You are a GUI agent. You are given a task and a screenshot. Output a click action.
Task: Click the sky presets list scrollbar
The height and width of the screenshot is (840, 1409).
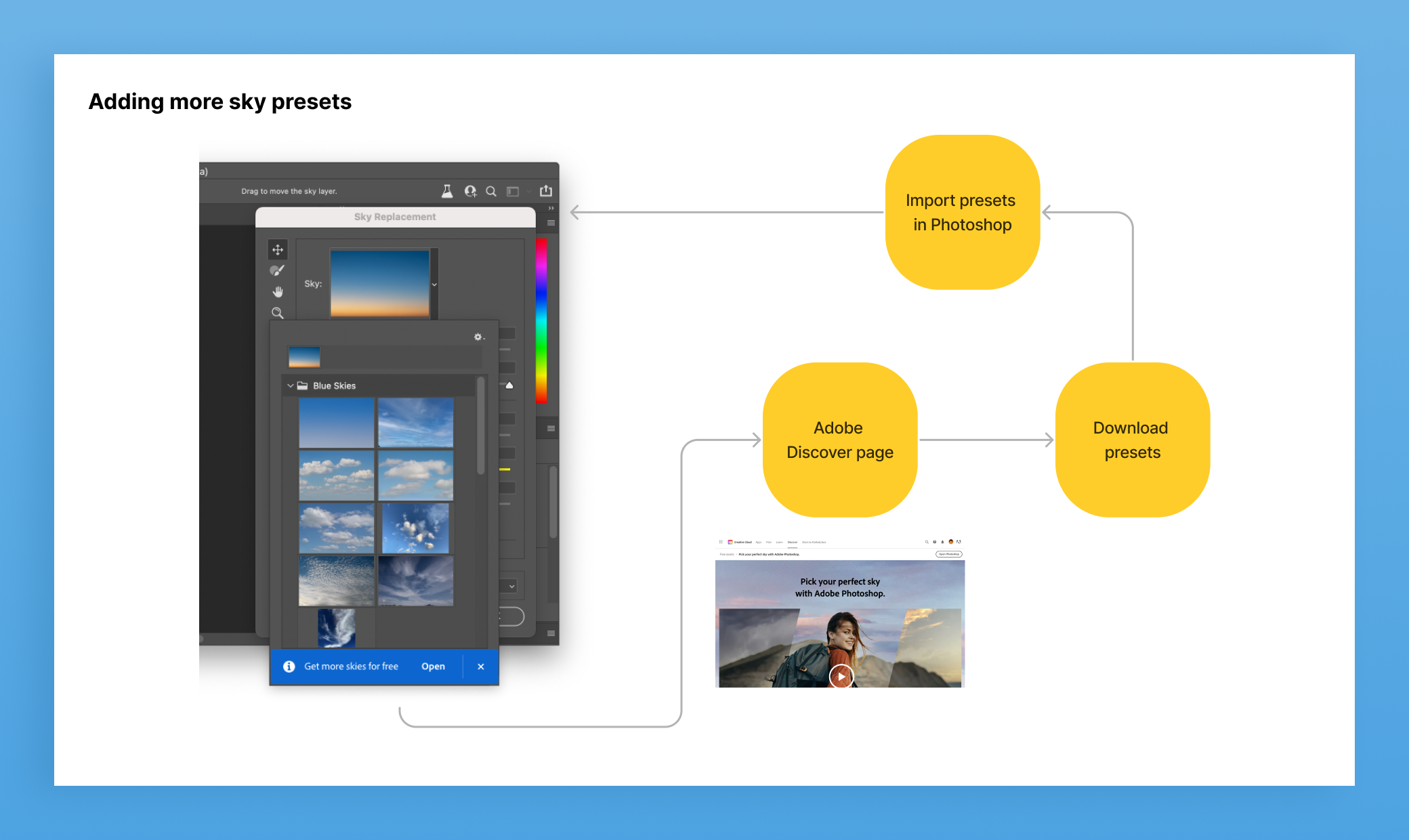click(481, 427)
